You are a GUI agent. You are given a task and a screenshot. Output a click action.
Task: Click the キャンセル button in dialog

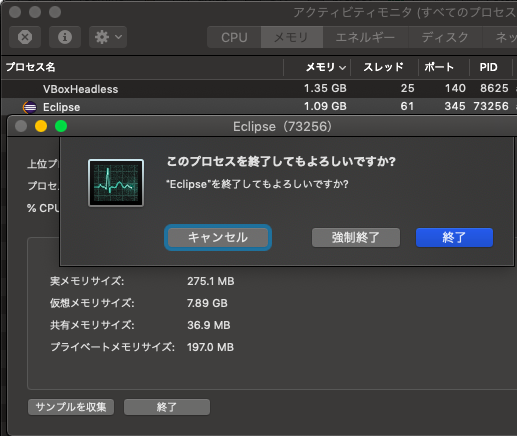(218, 237)
